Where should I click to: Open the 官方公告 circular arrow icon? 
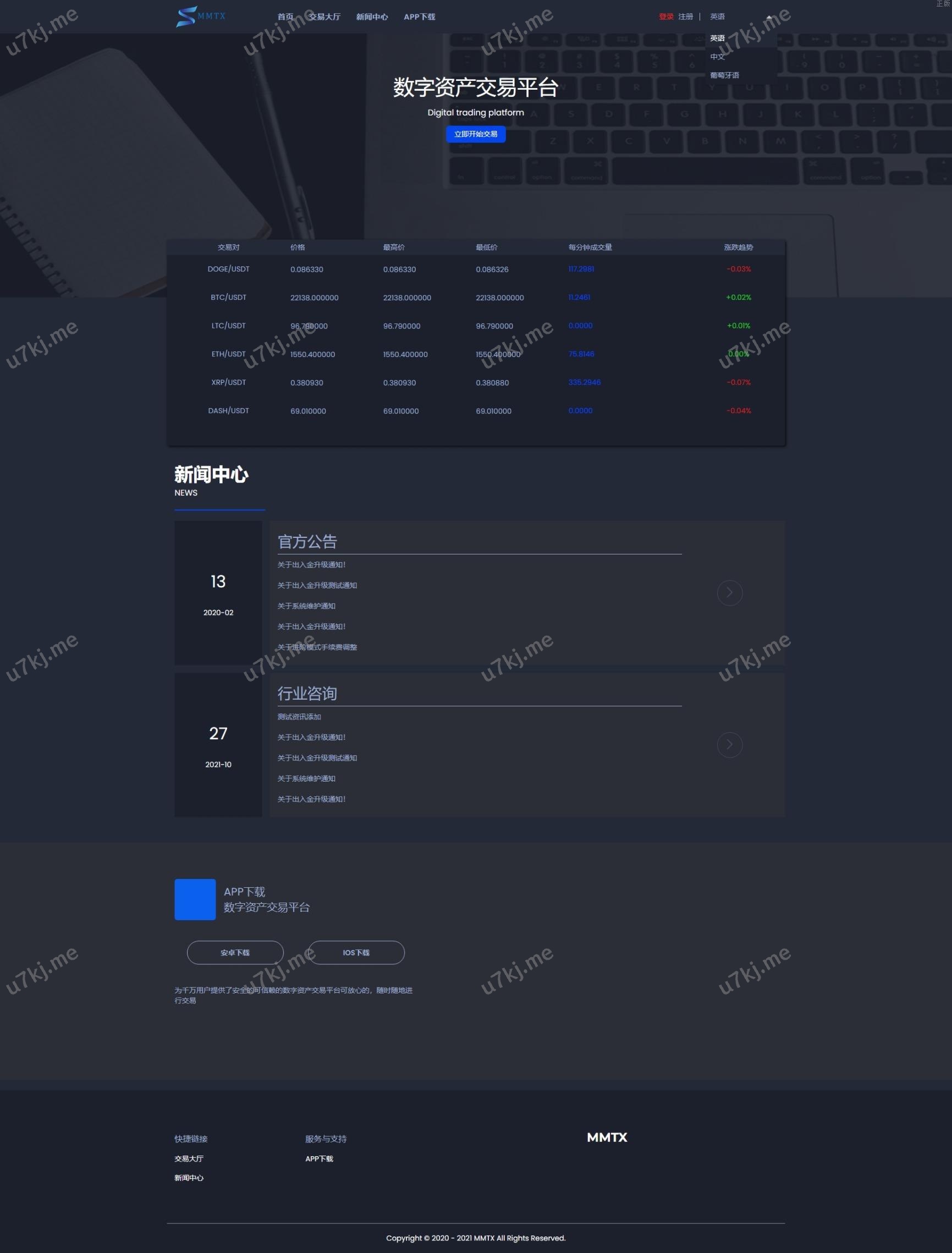729,593
